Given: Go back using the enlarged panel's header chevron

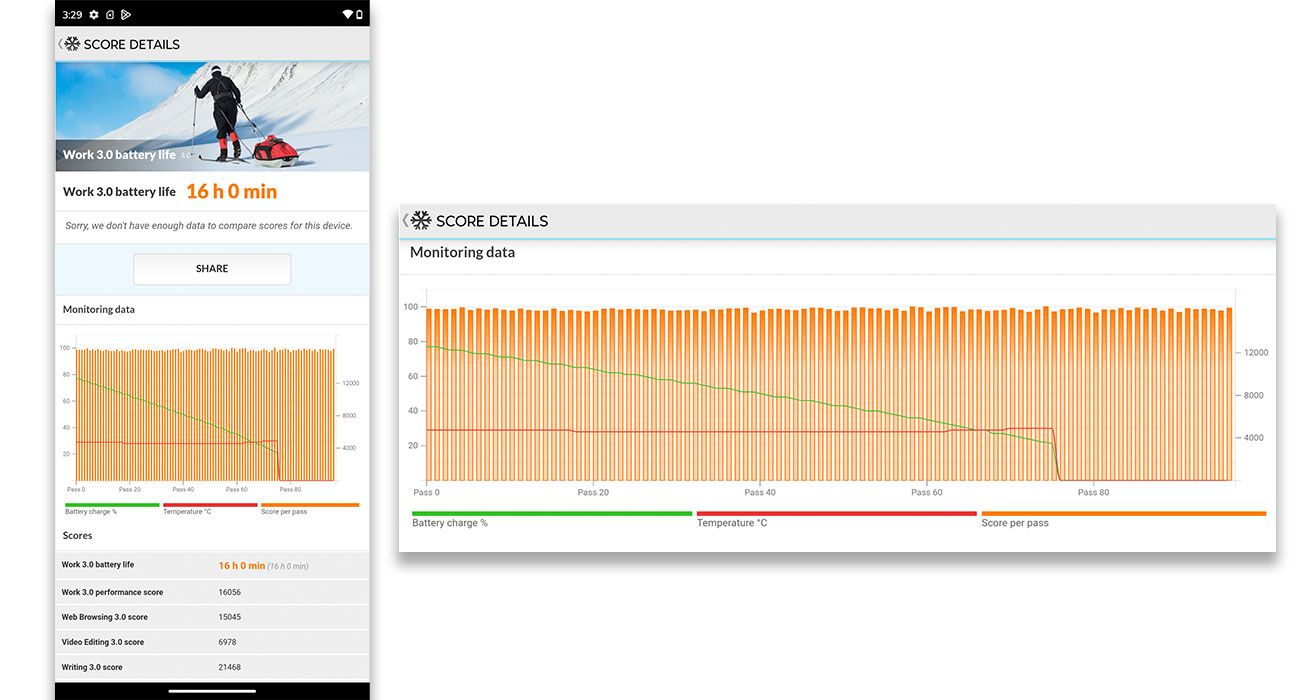Looking at the screenshot, I should pyautogui.click(x=405, y=221).
